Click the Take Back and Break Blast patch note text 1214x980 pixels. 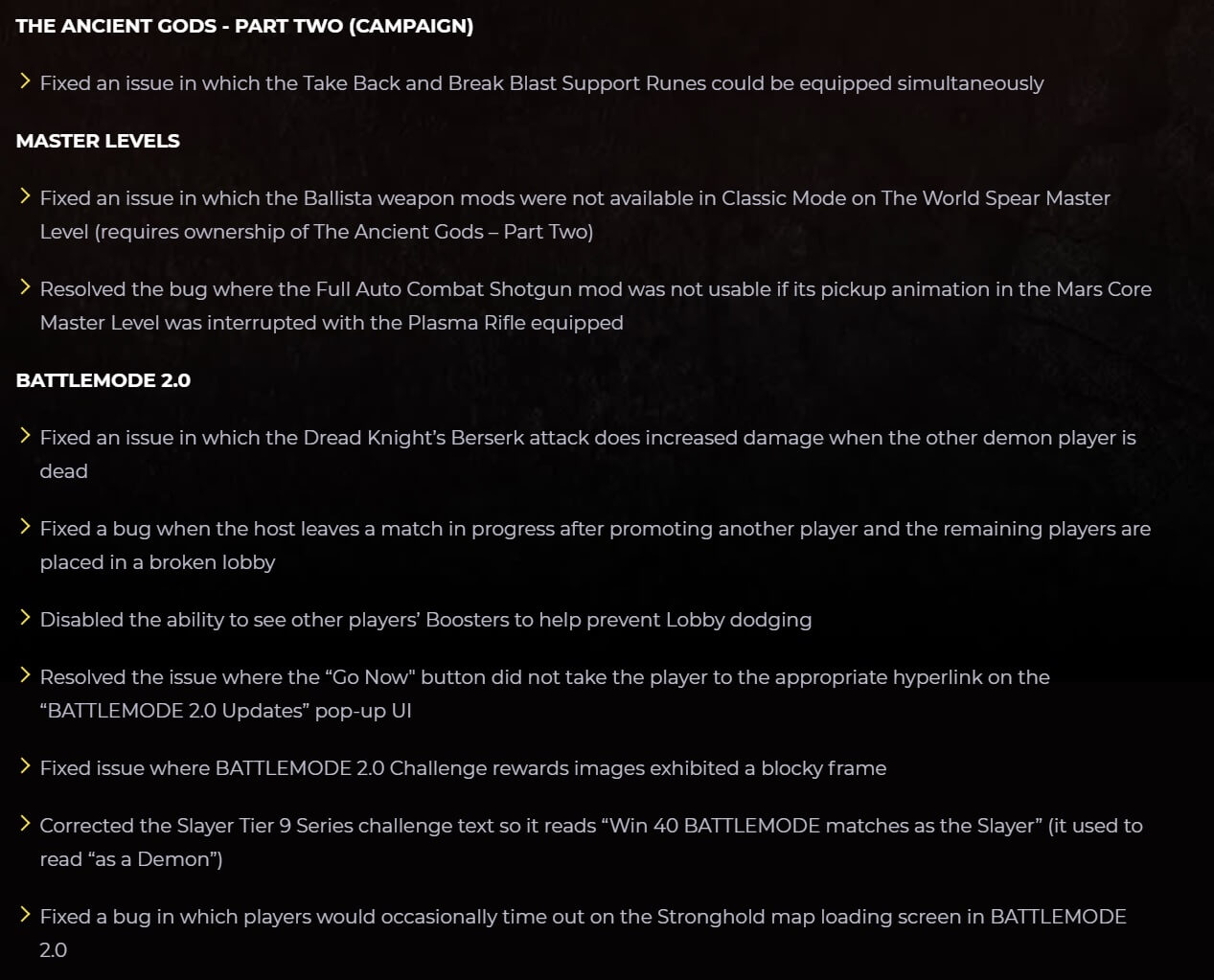coord(541,83)
